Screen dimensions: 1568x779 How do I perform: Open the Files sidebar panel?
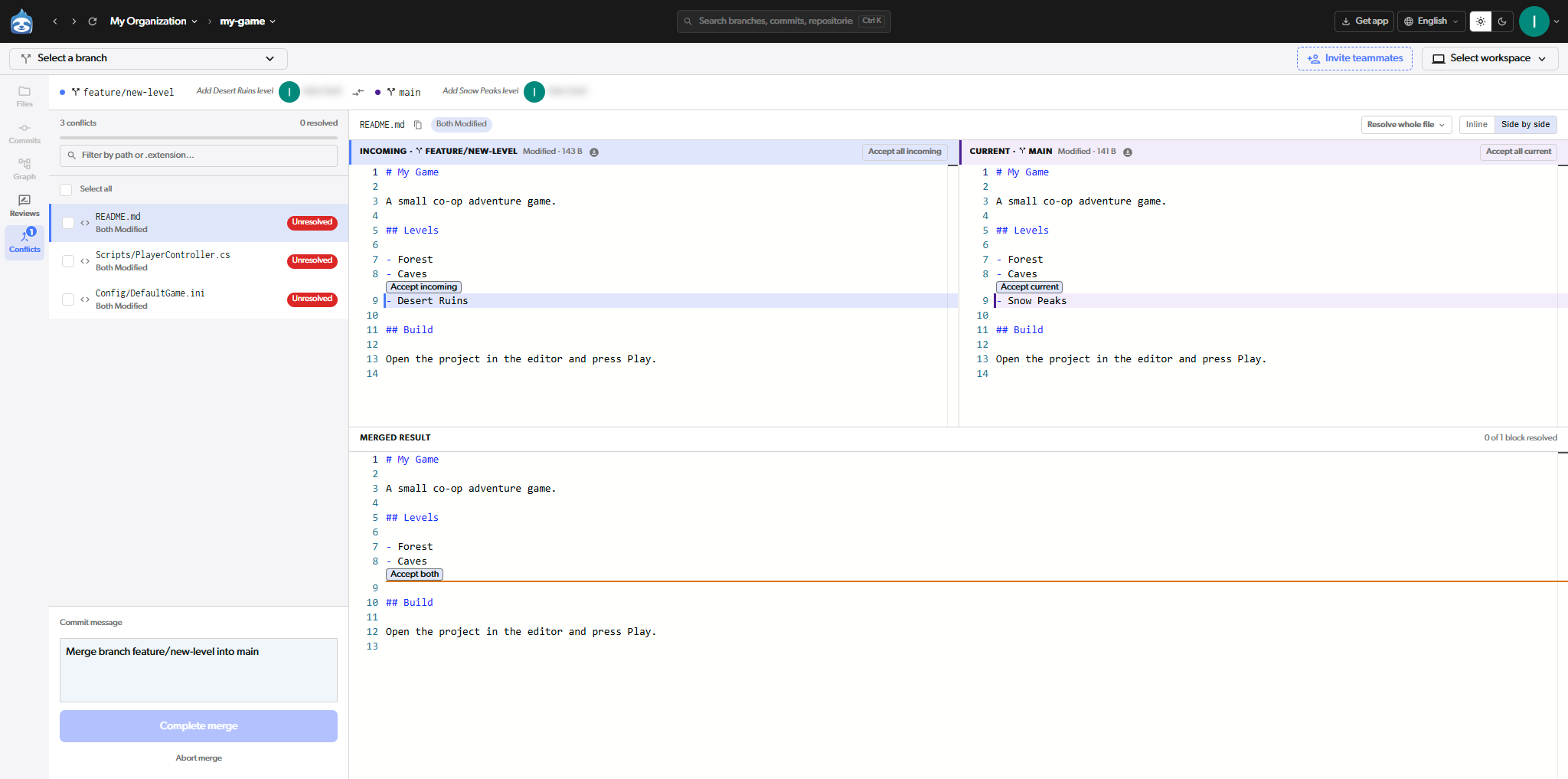coord(24,97)
